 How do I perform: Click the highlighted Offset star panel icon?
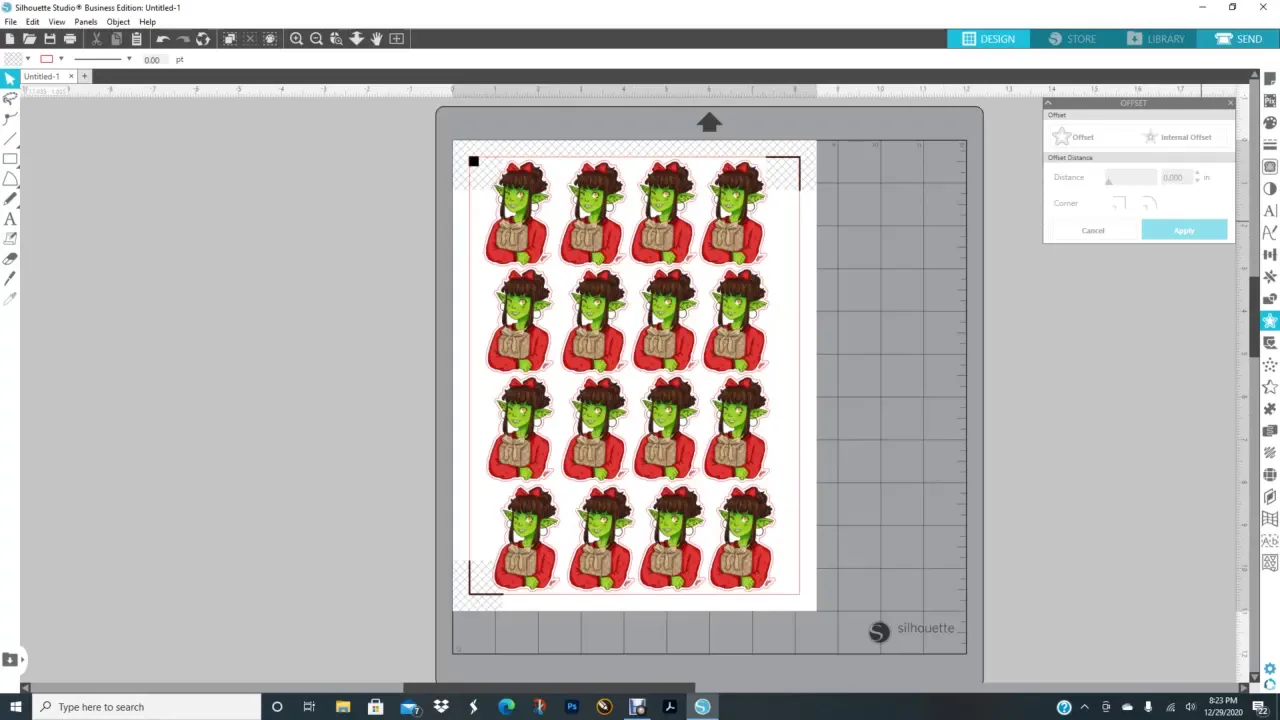1270,321
